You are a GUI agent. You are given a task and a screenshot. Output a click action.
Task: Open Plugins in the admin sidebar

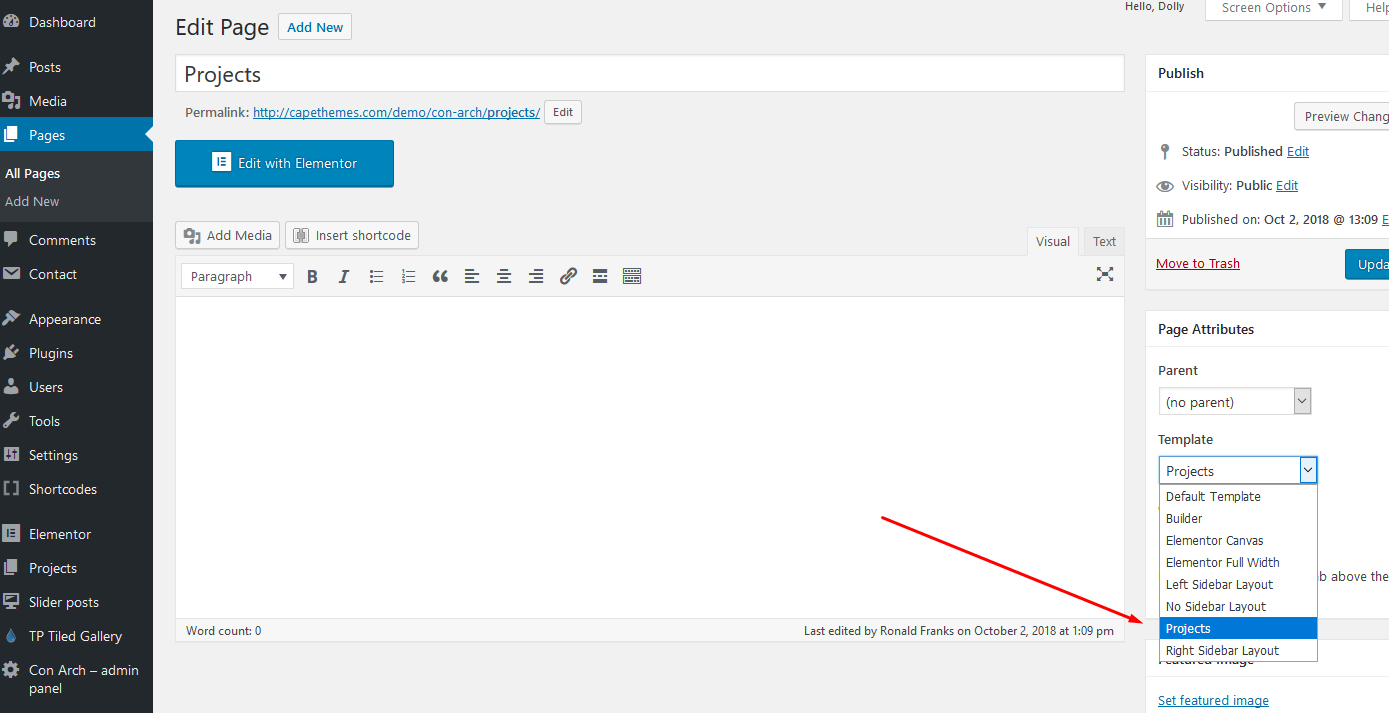(51, 353)
